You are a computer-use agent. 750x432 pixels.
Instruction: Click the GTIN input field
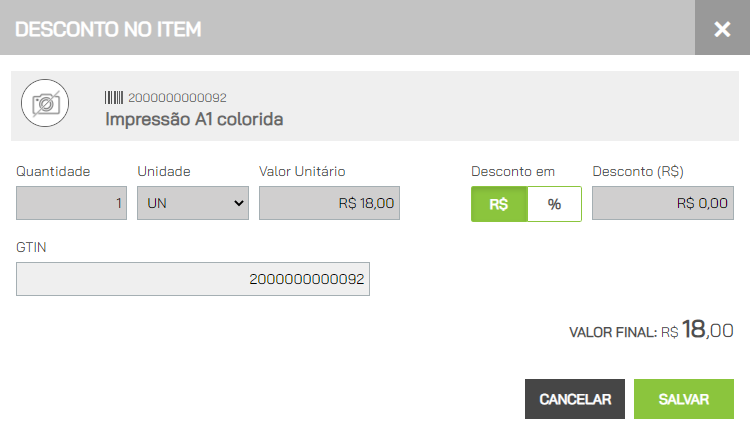point(193,279)
